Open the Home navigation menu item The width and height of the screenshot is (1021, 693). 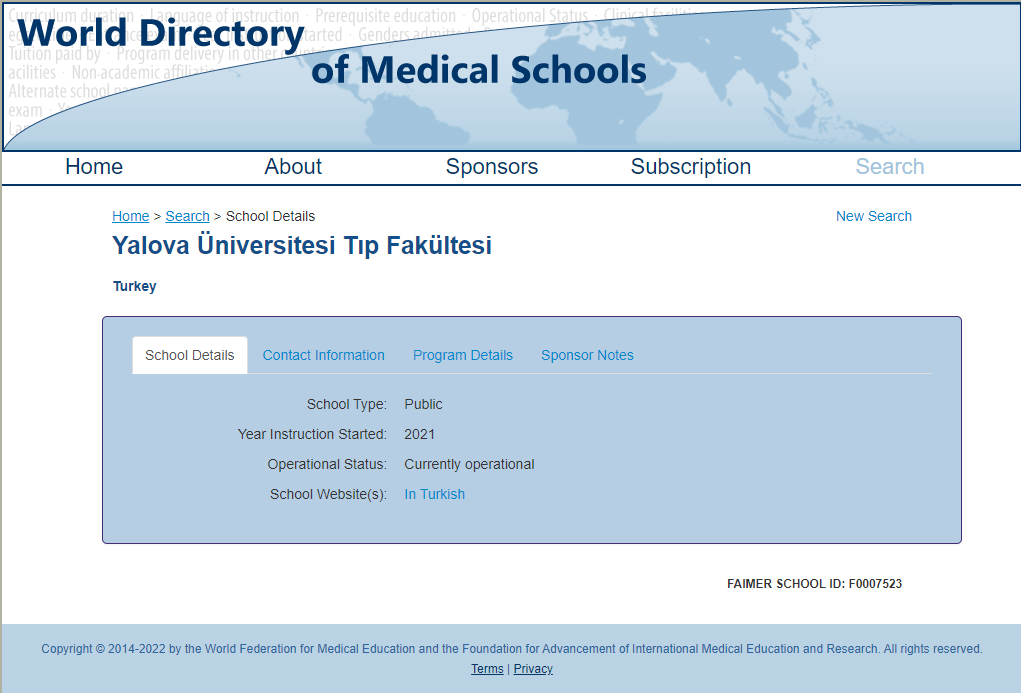(94, 167)
